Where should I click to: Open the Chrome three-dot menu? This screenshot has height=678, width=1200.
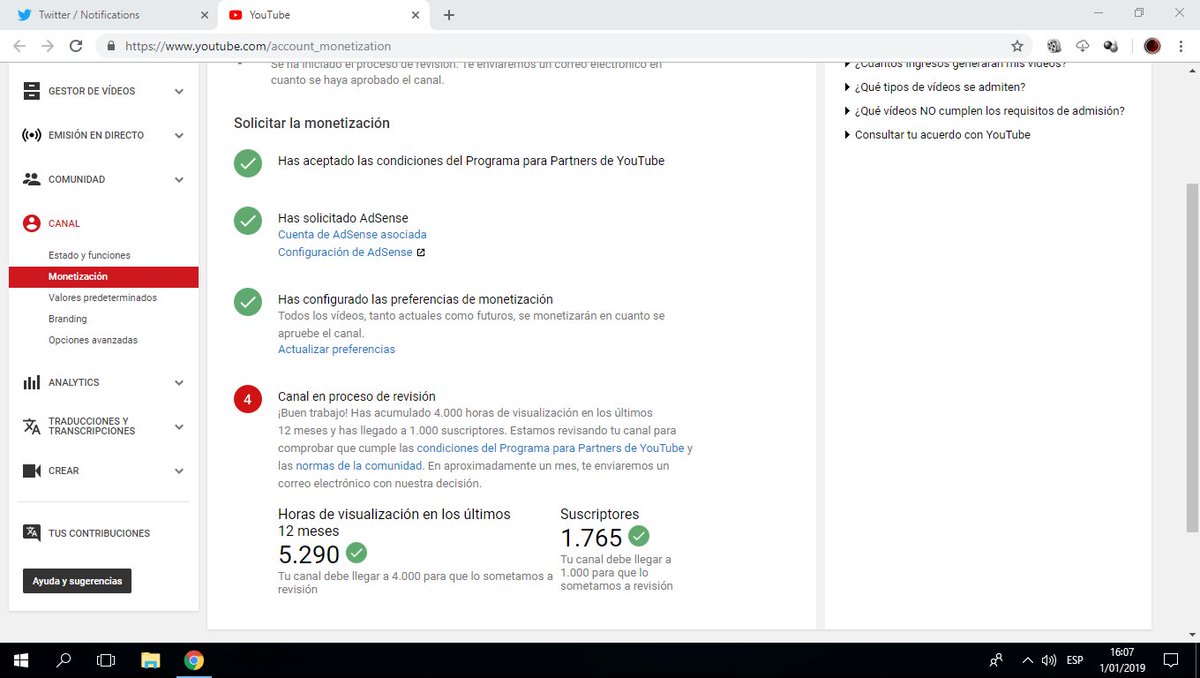[1181, 46]
